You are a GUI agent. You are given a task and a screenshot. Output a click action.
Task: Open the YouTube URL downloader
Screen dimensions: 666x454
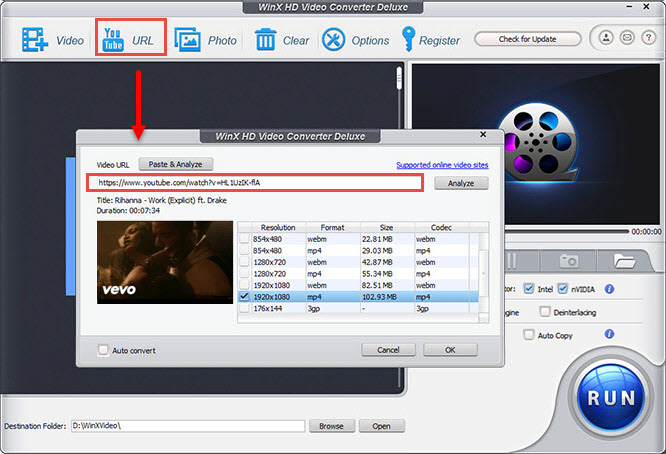pyautogui.click(x=130, y=38)
